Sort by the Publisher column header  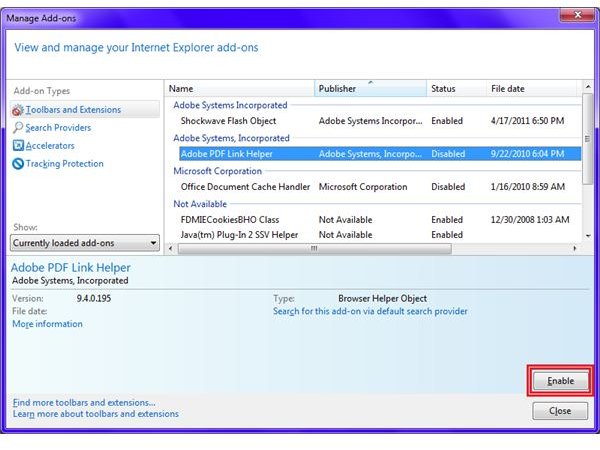pos(370,88)
